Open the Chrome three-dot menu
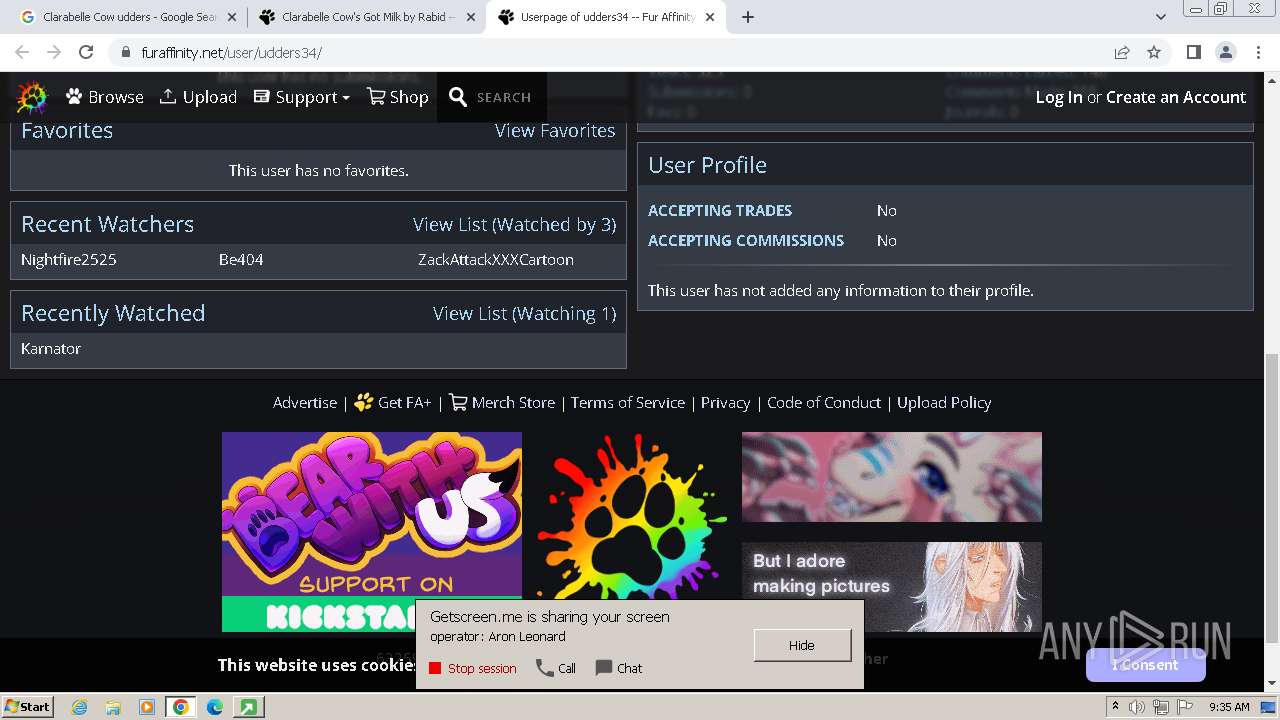 pyautogui.click(x=1258, y=52)
